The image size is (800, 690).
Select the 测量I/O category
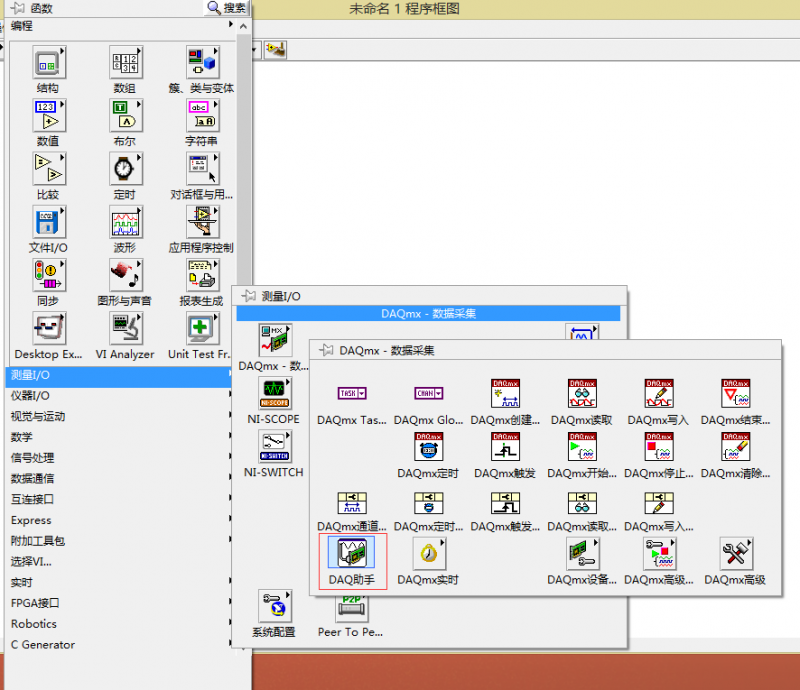[x=119, y=375]
